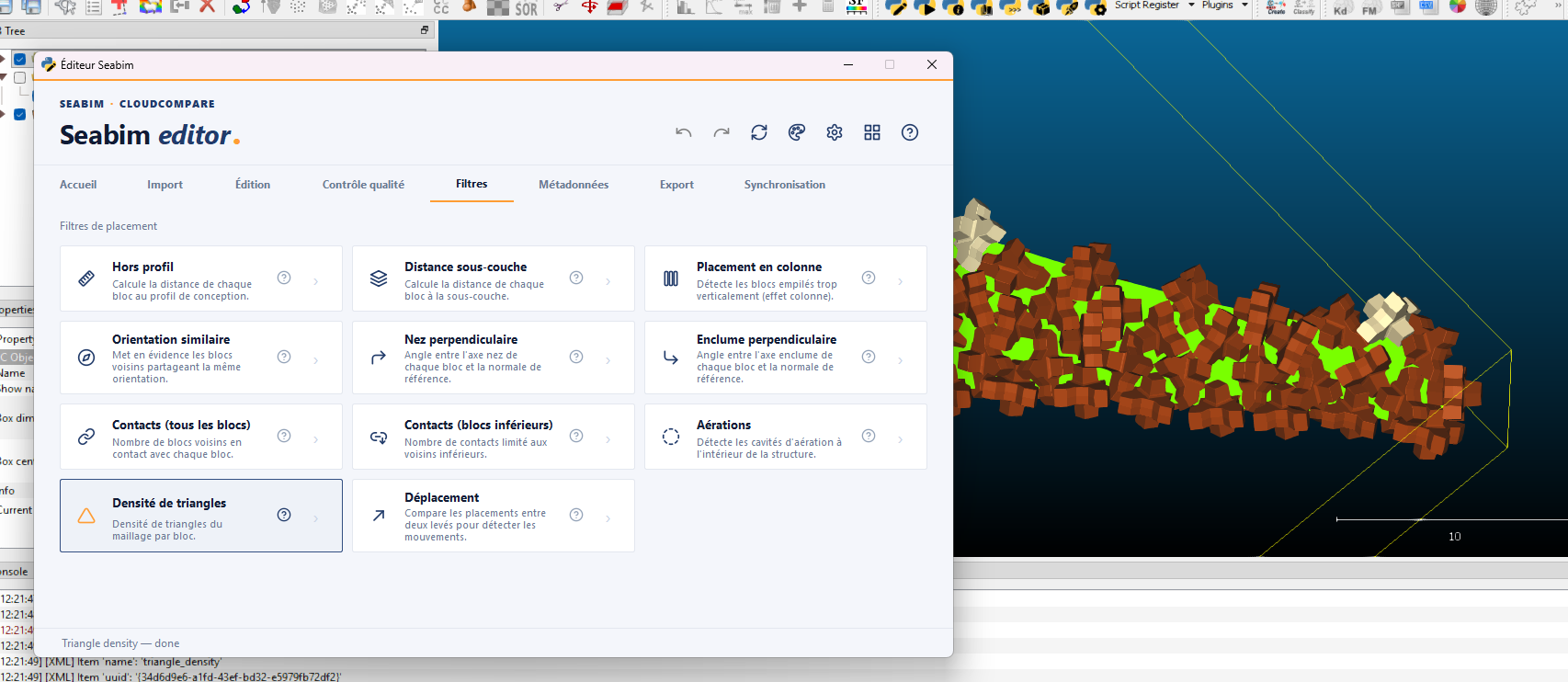Open the Distance sous-couche filter card
This screenshot has height=682, width=1568.
tap(494, 278)
